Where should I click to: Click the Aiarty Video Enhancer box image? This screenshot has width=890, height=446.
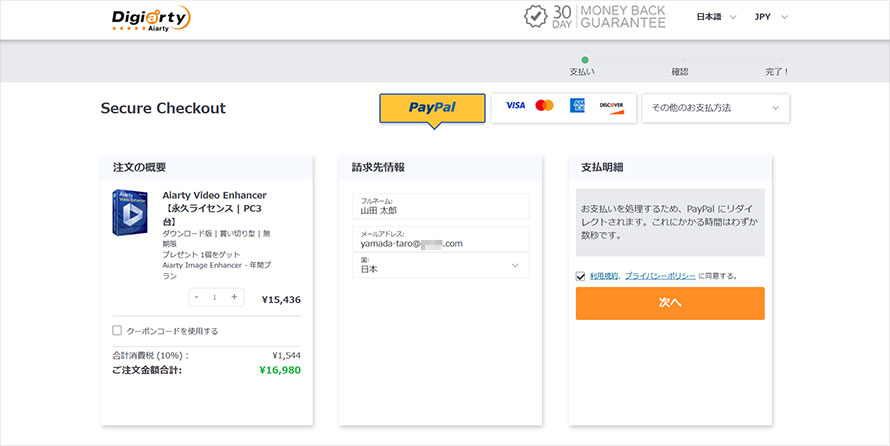[x=130, y=225]
